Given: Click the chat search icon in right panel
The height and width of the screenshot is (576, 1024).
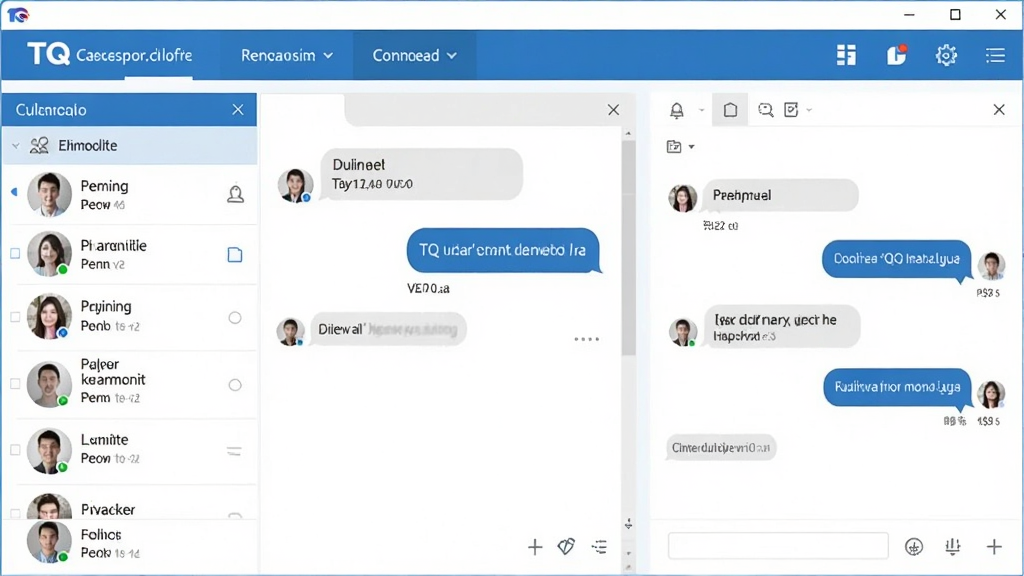Looking at the screenshot, I should (x=765, y=110).
